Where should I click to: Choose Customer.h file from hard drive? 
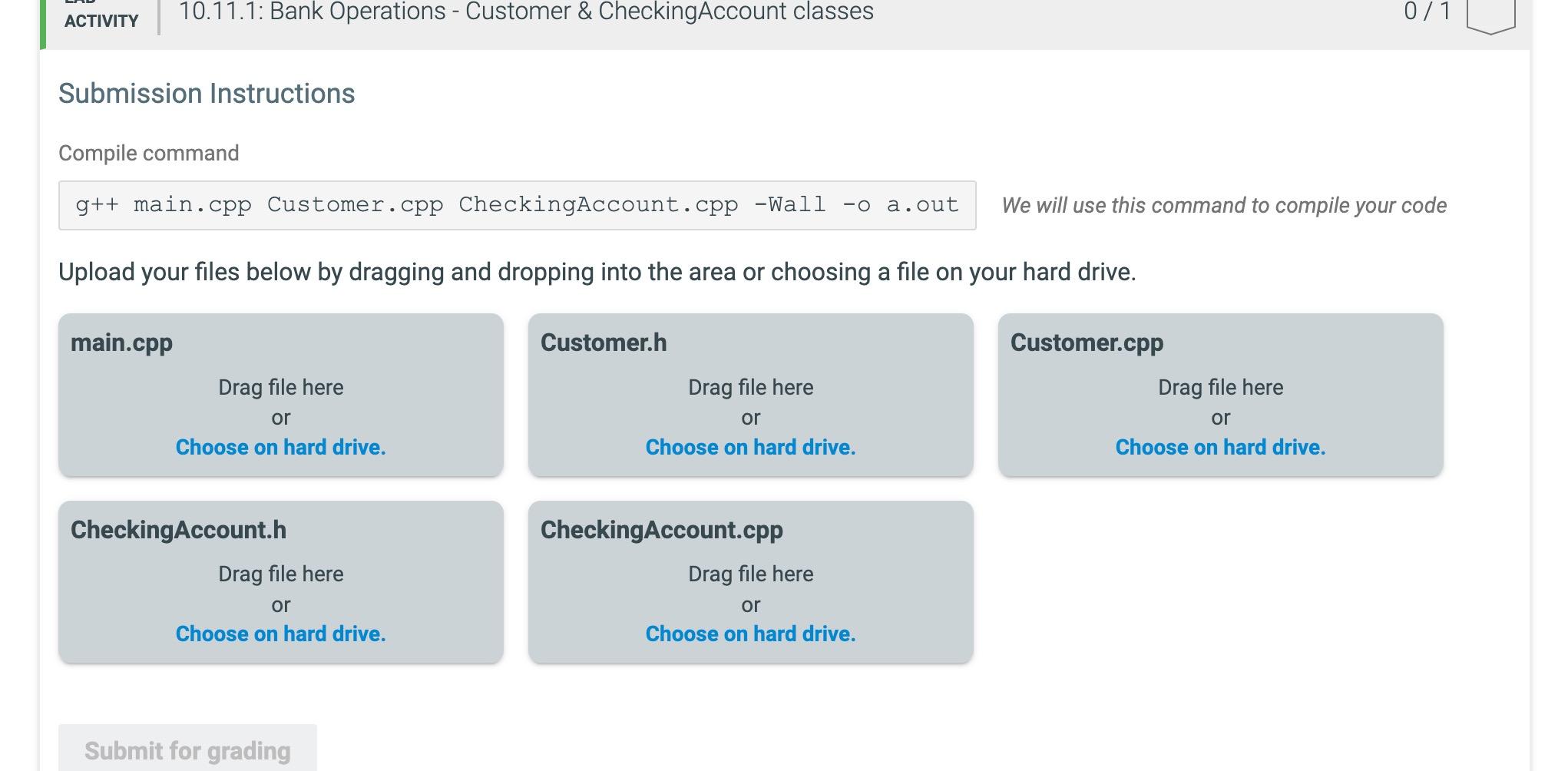750,446
